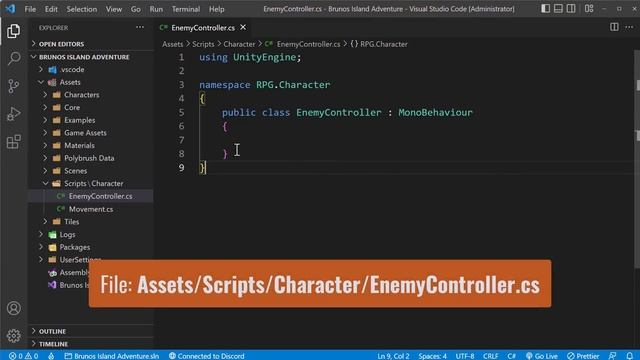Expand the Characters folder
Screen dimensions: 640x360
click(x=91, y=95)
